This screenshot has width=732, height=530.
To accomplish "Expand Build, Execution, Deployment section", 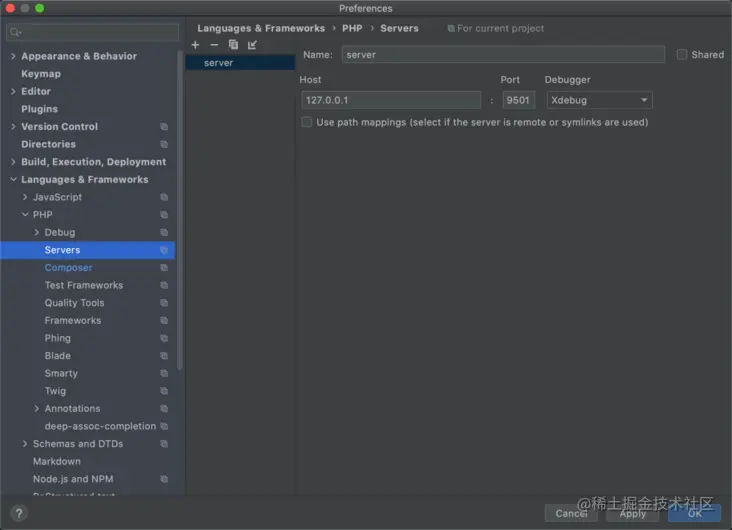I will point(13,162).
